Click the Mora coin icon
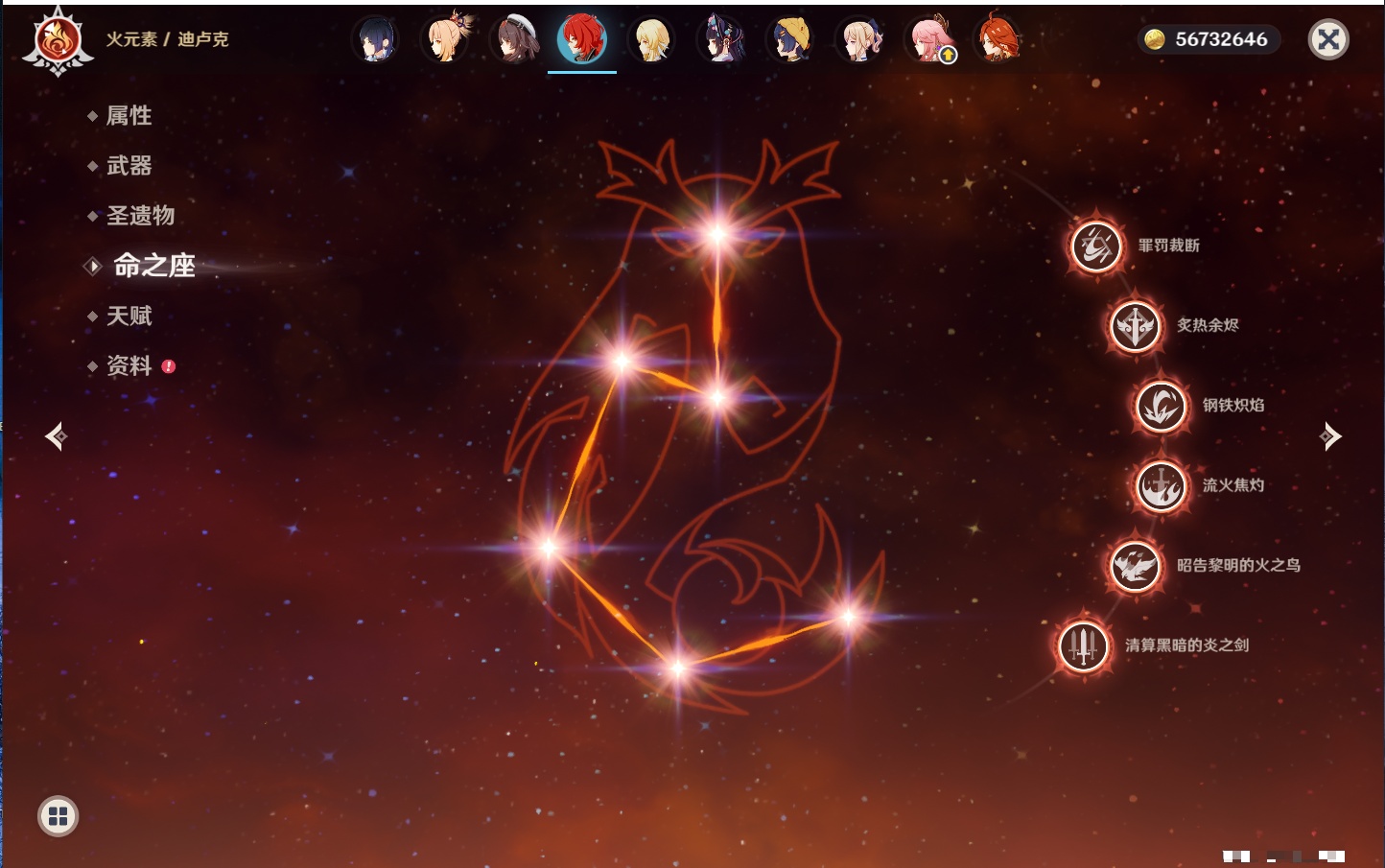The image size is (1385, 868). pyautogui.click(x=1155, y=39)
